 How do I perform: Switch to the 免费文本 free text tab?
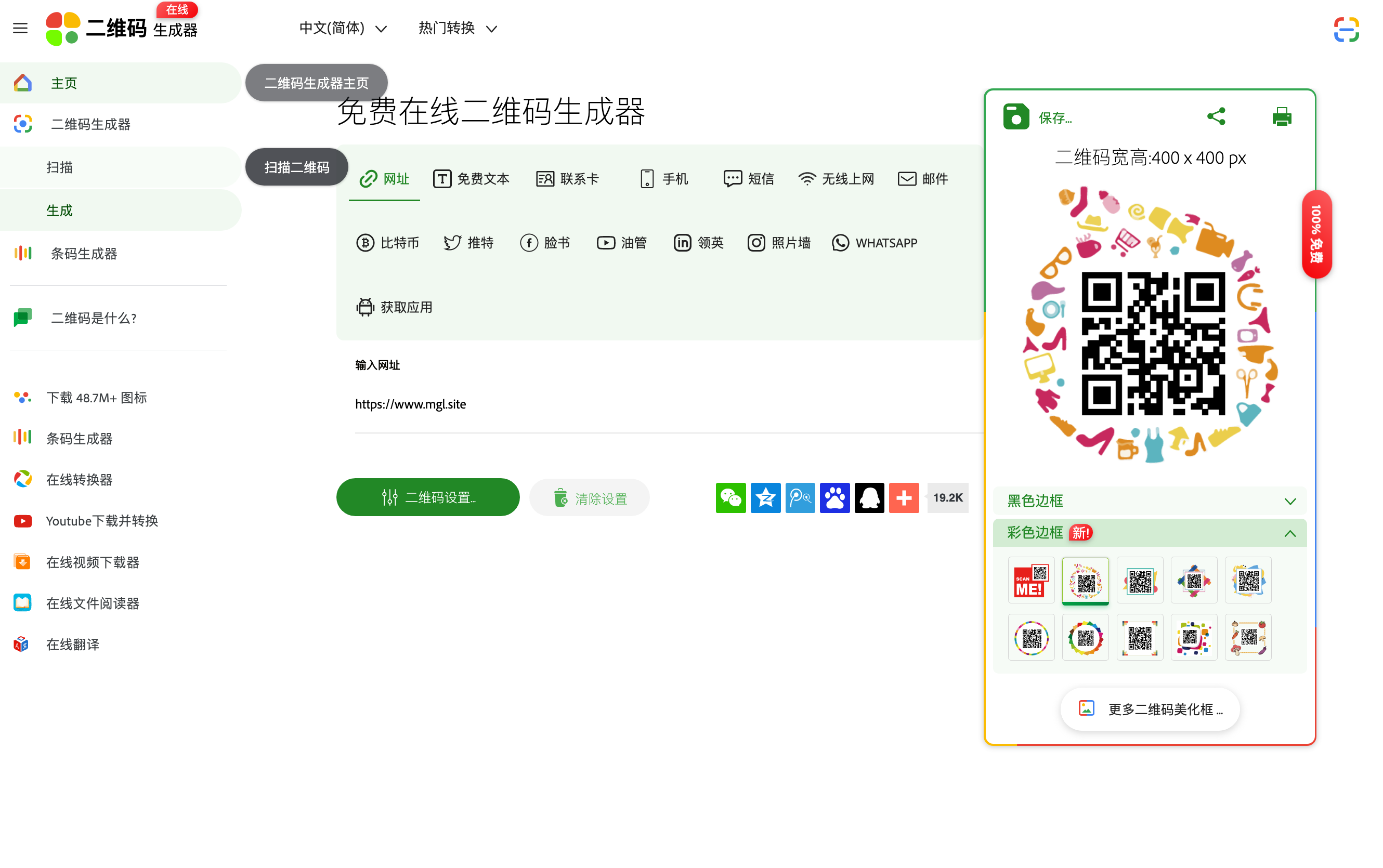pyautogui.click(x=472, y=178)
